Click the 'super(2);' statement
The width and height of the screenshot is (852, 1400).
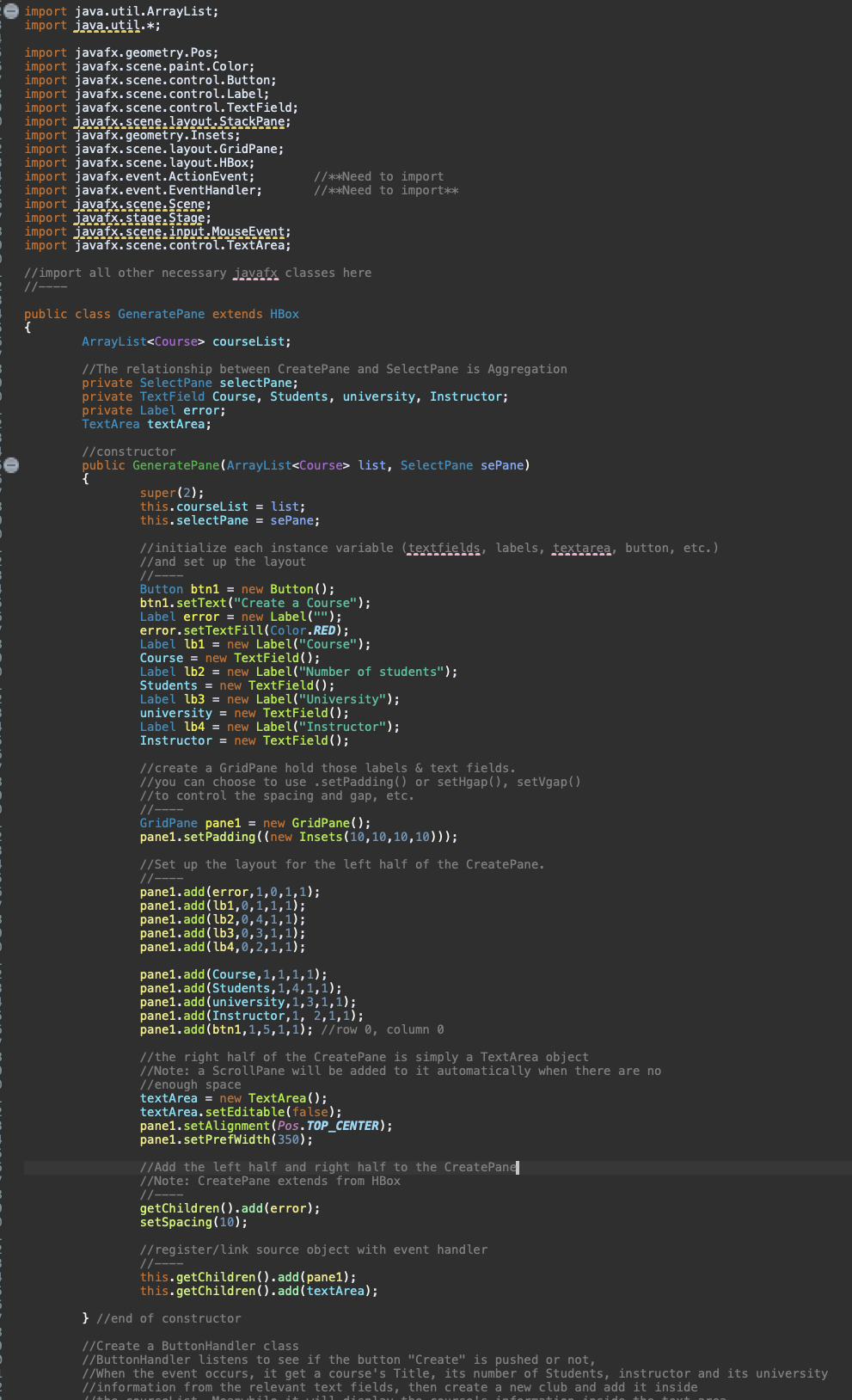[x=172, y=493]
